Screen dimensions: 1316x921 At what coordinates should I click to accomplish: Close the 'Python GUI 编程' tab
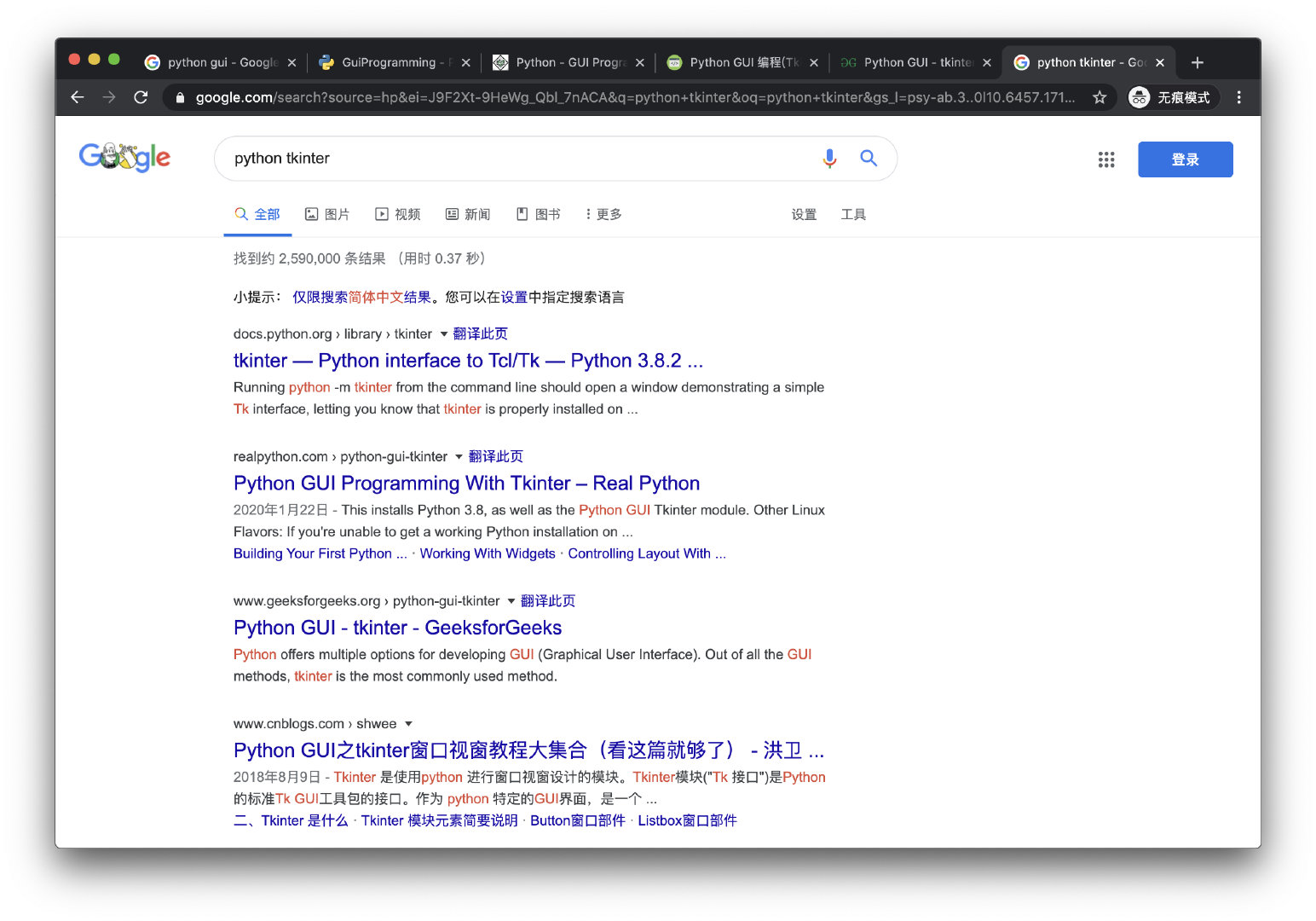point(813,62)
